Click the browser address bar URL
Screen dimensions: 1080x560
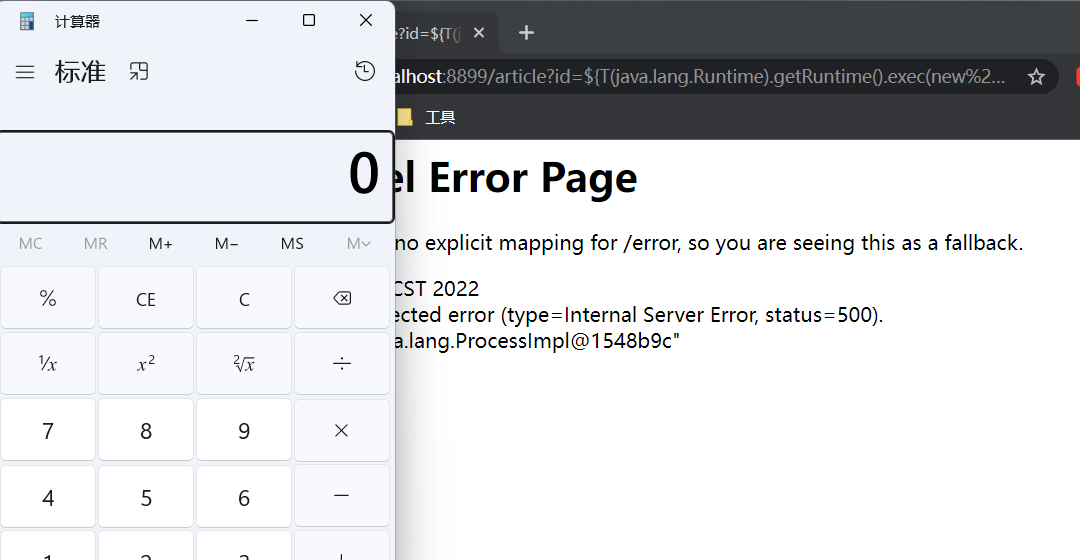[699, 76]
